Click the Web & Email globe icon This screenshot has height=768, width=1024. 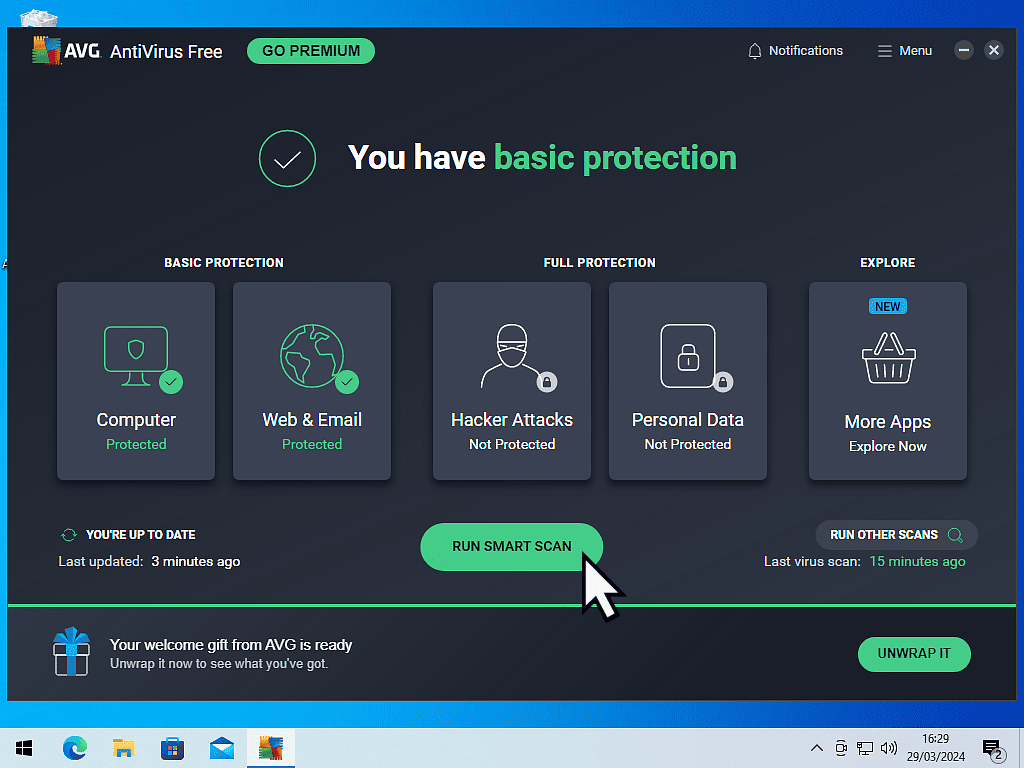pos(312,356)
